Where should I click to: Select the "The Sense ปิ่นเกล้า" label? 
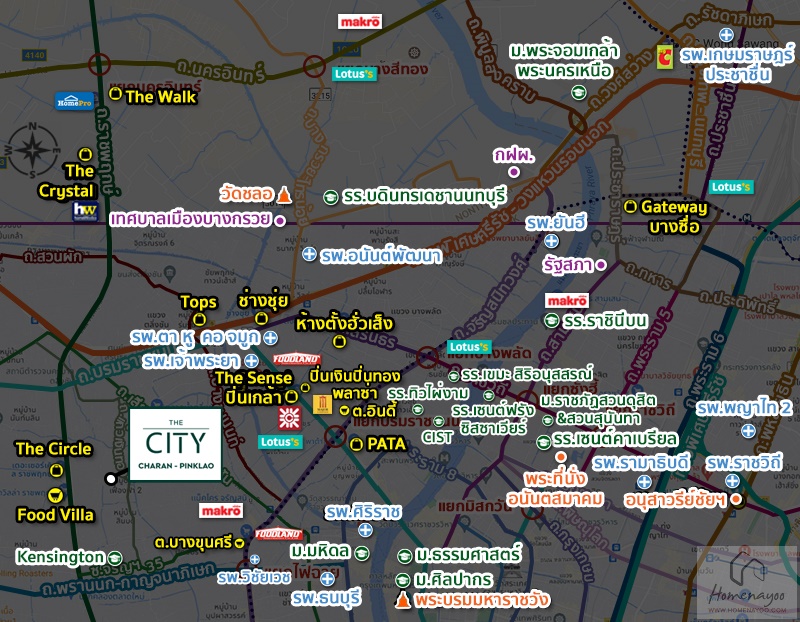pos(254,387)
